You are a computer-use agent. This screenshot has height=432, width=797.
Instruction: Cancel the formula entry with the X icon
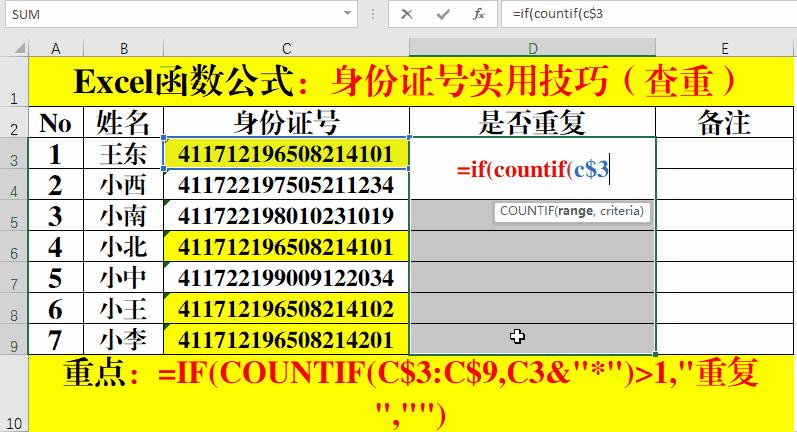click(x=407, y=14)
